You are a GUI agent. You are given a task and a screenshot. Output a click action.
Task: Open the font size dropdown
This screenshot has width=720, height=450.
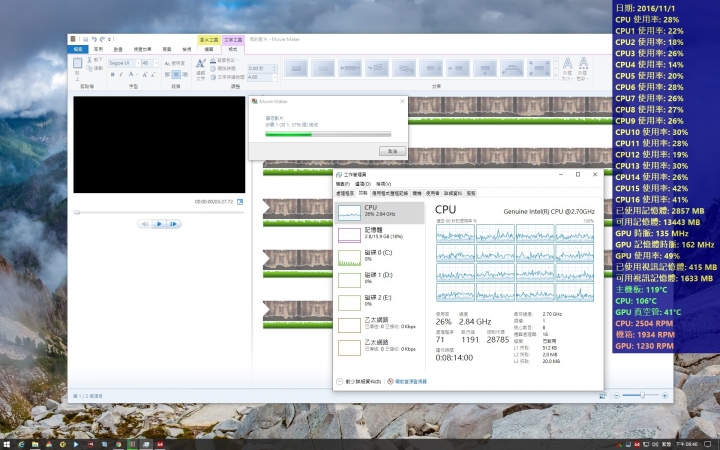(x=156, y=62)
